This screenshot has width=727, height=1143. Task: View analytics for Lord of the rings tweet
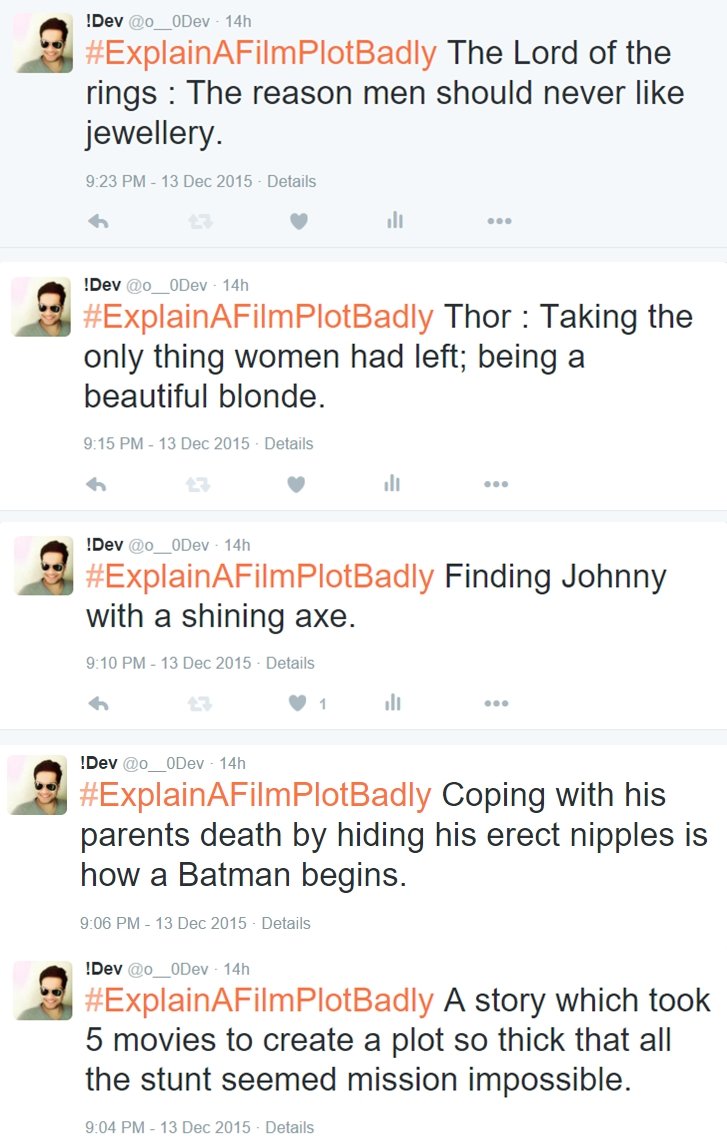(395, 221)
